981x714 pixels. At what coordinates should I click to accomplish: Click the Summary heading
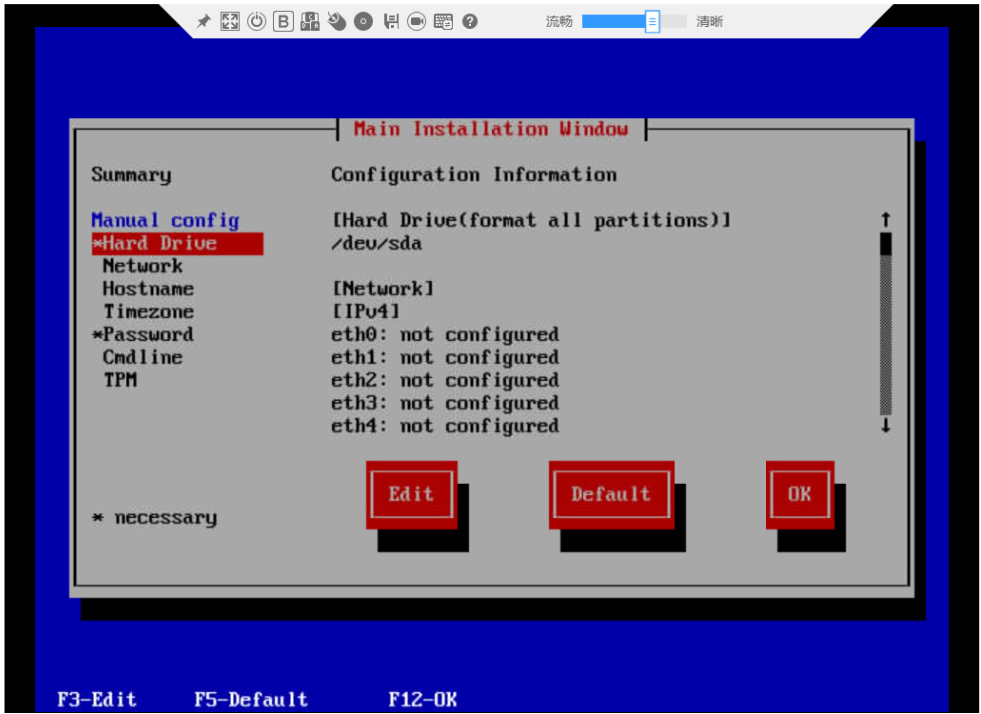(131, 175)
